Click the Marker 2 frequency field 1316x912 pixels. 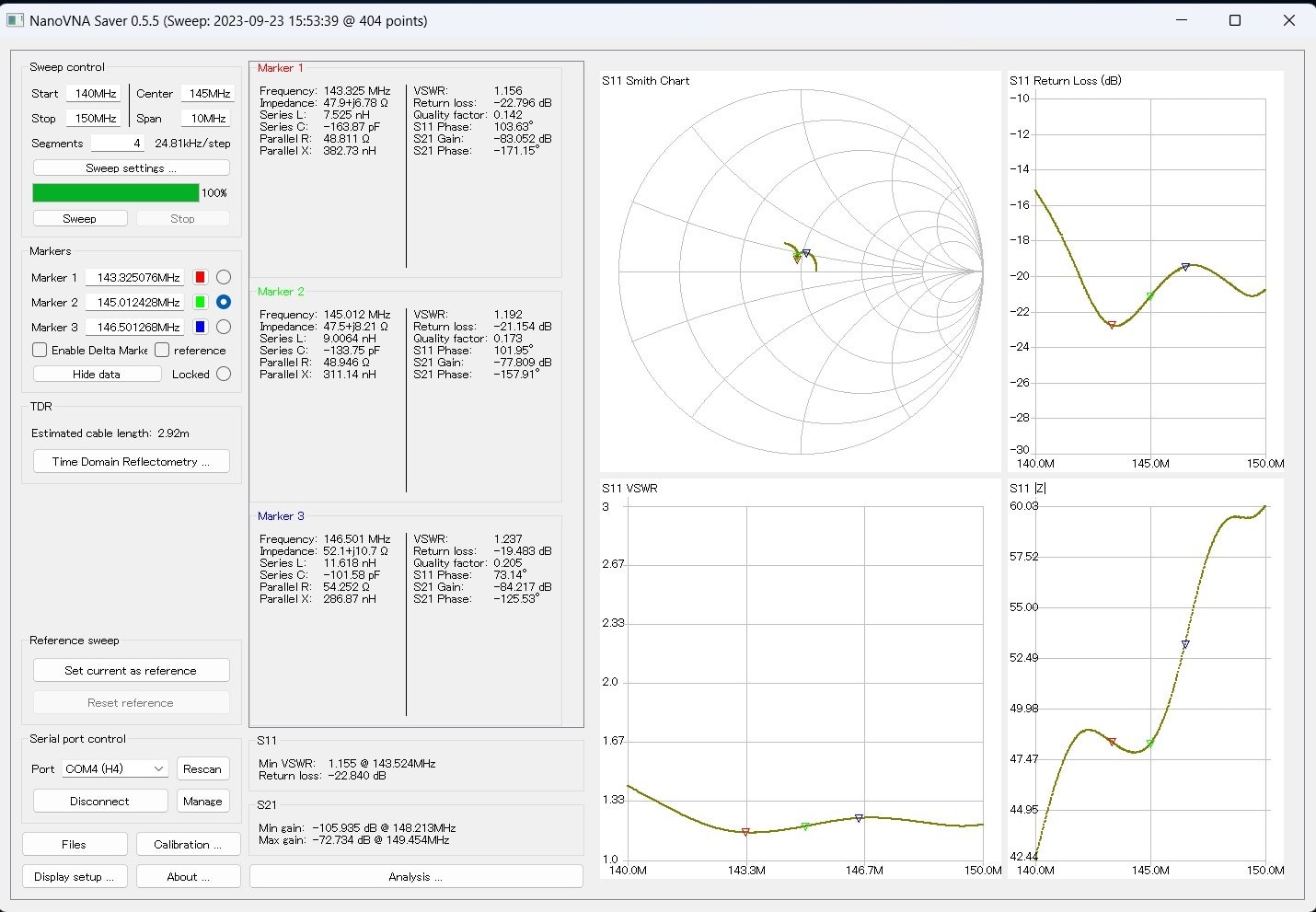(x=134, y=302)
